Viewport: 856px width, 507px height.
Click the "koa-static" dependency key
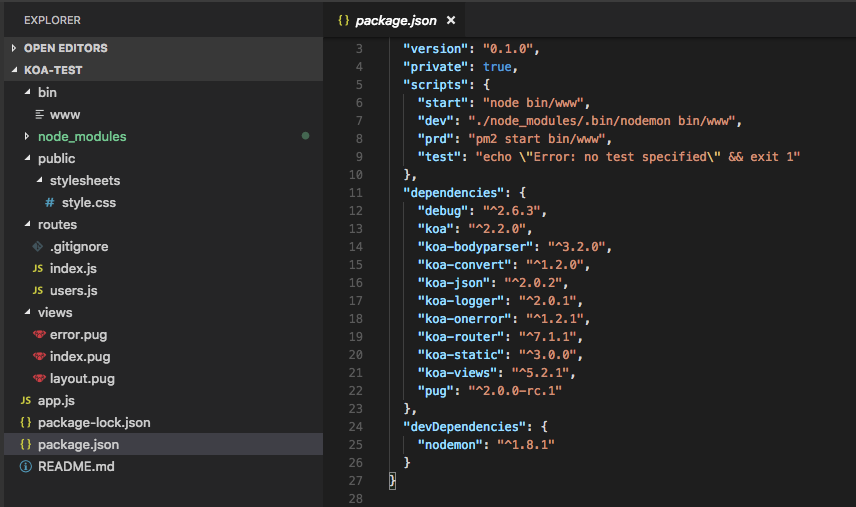[461, 355]
